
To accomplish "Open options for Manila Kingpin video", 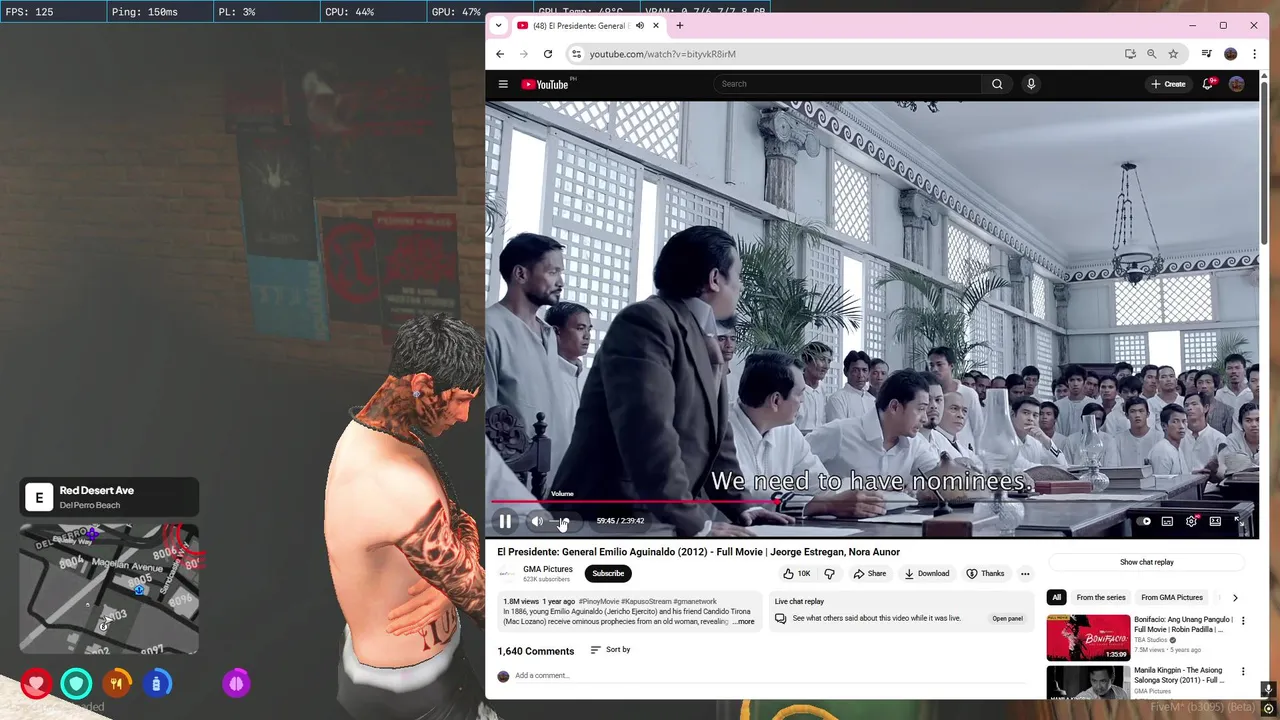I will coord(1243,671).
